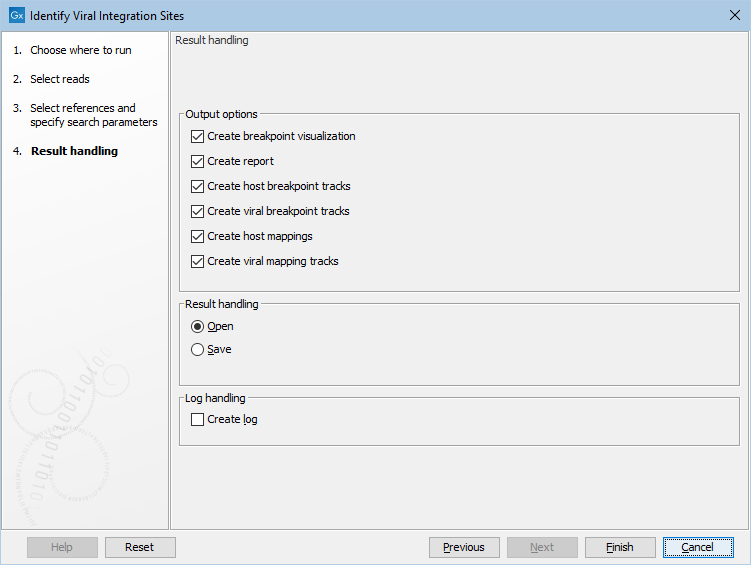751x565 pixels.
Task: Uncheck Create breakpoint visualization
Action: [197, 136]
